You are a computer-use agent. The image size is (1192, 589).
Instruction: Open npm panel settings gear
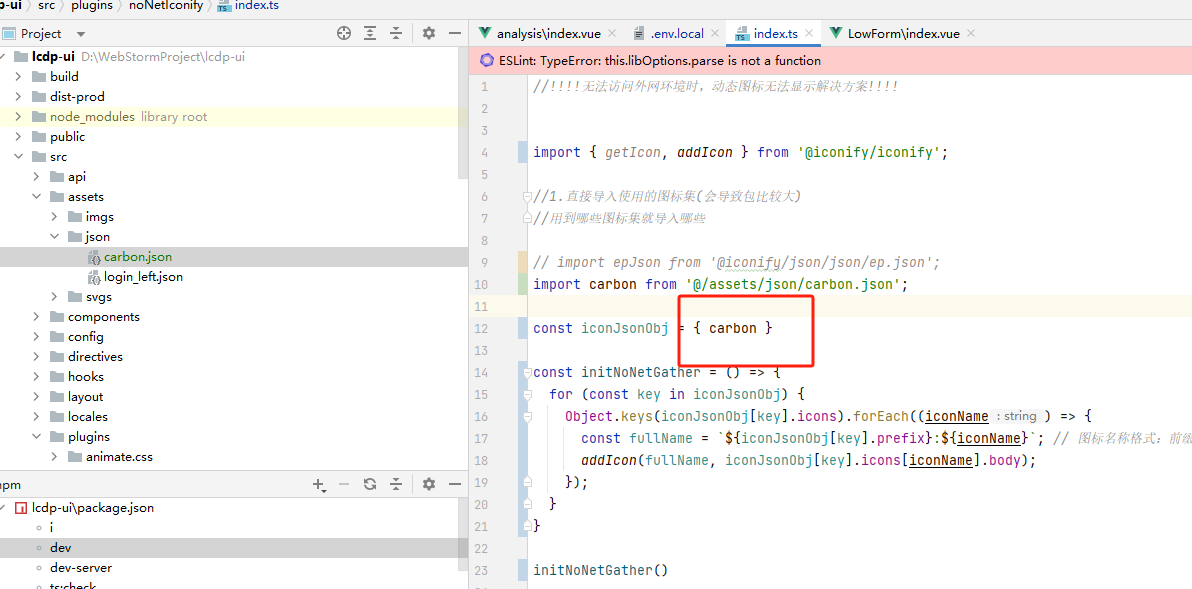[x=429, y=484]
